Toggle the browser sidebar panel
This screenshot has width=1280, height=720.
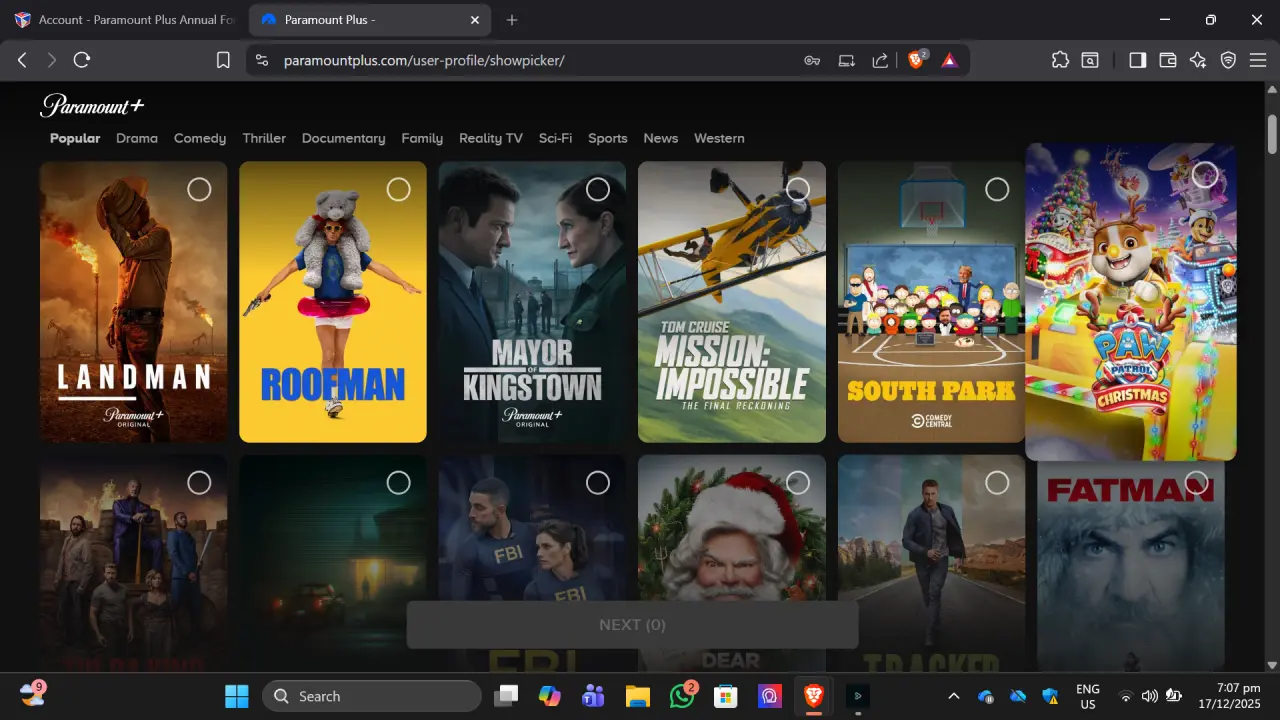pos(1137,60)
